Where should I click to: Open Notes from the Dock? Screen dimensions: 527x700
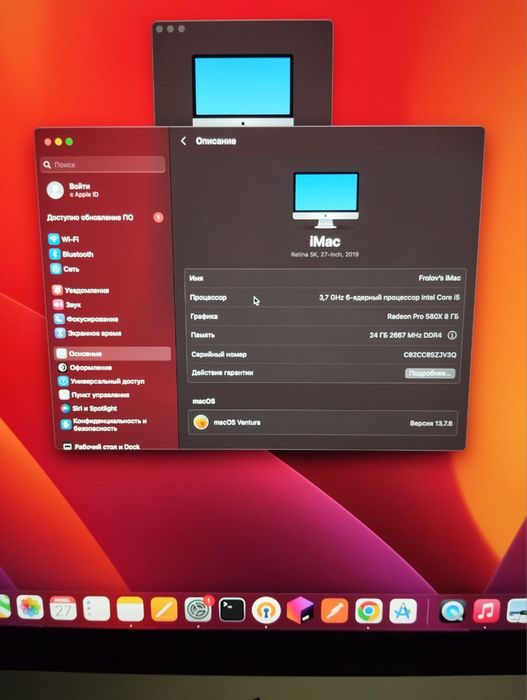130,609
